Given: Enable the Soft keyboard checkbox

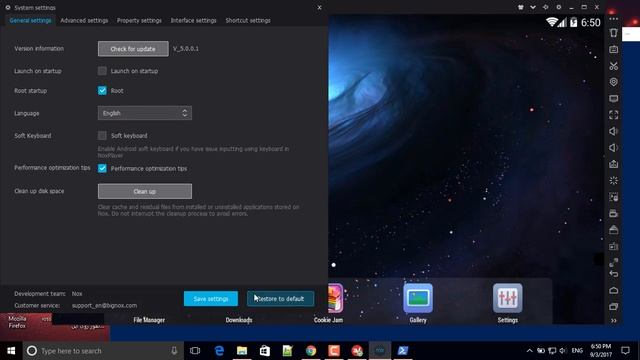Looking at the screenshot, I should pyautogui.click(x=102, y=136).
